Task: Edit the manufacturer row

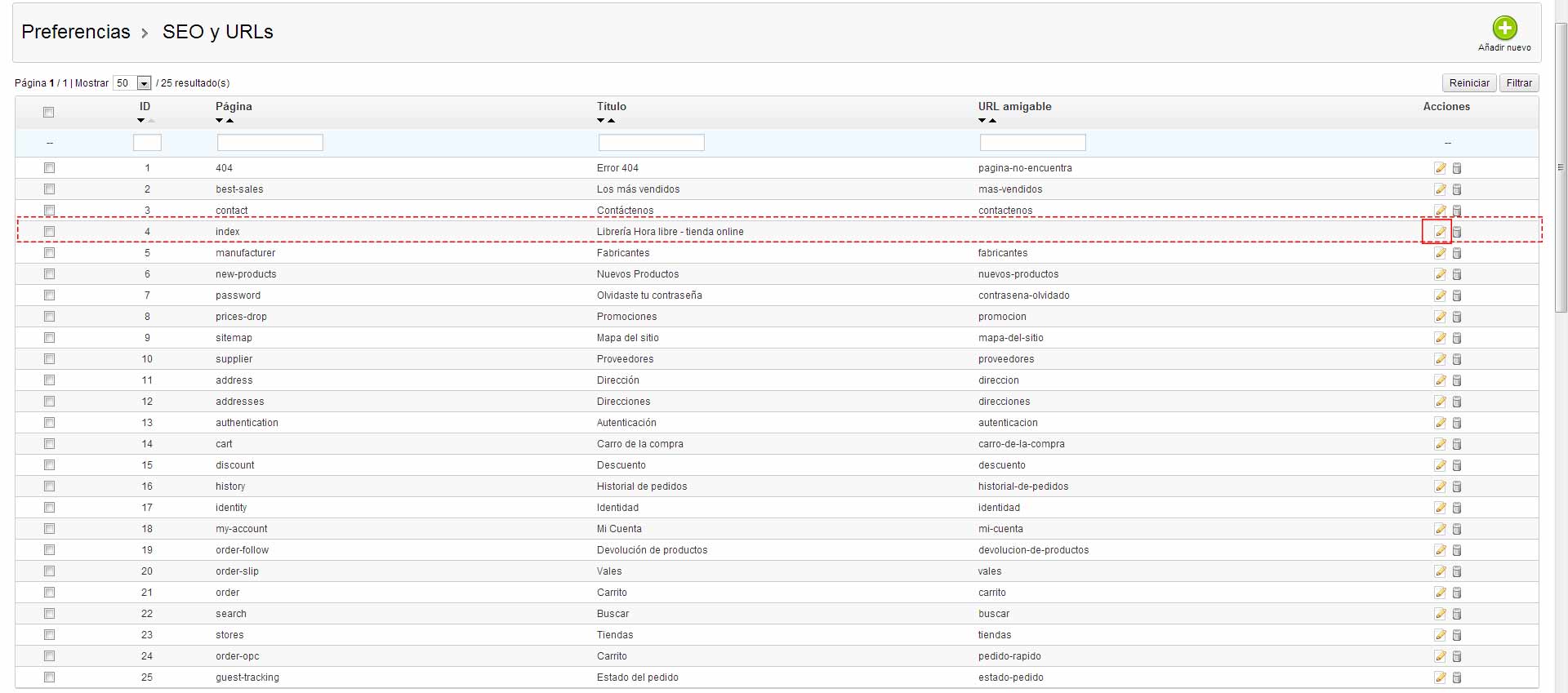Action: 1440,253
